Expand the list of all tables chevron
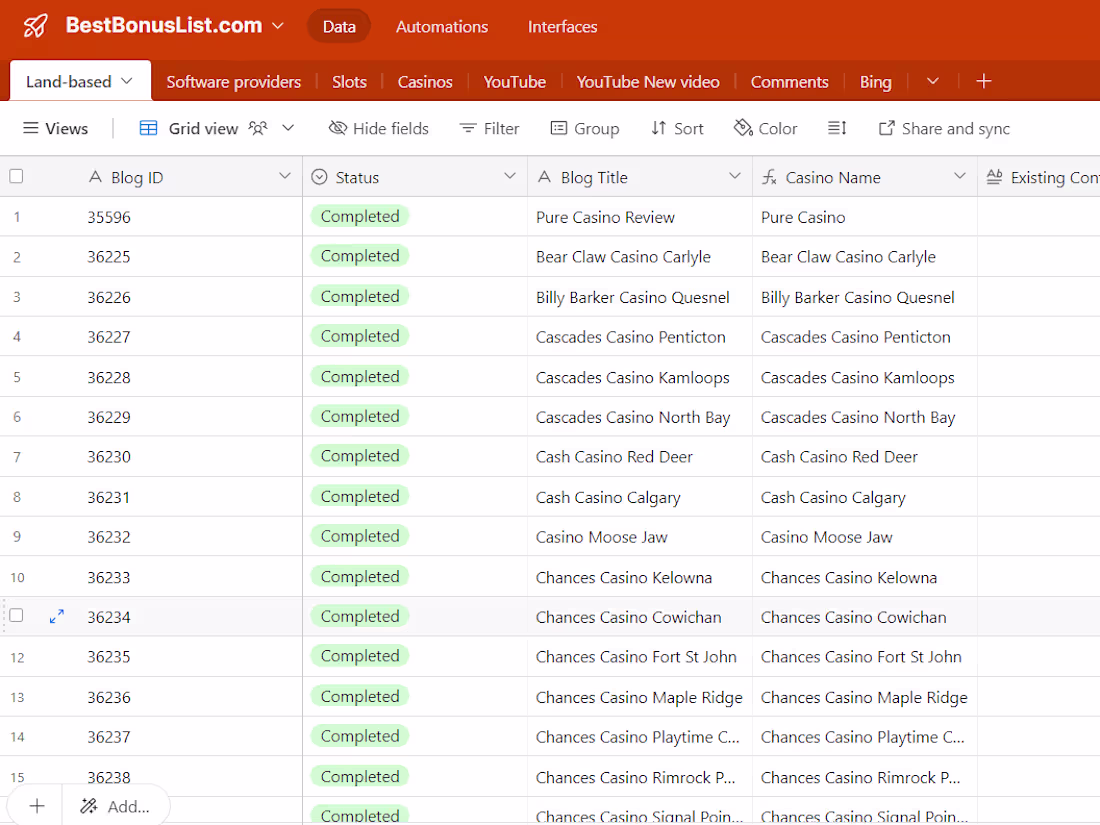This screenshot has height=825, width=1100. pos(933,81)
